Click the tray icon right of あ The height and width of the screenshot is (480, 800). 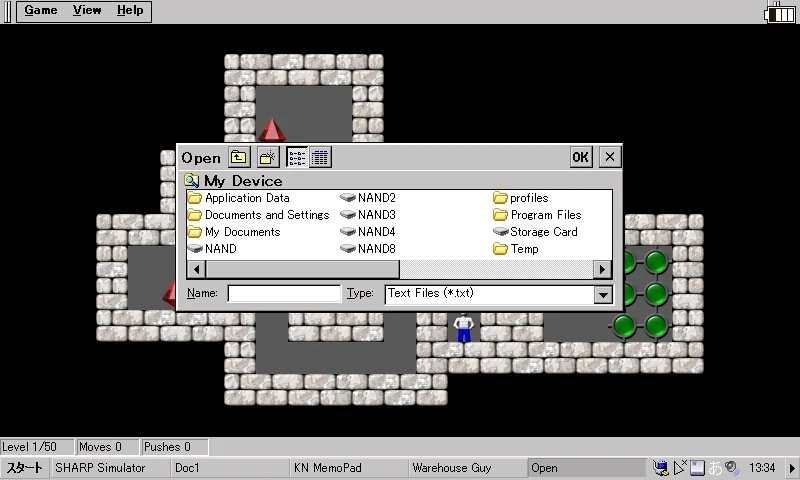(x=733, y=467)
